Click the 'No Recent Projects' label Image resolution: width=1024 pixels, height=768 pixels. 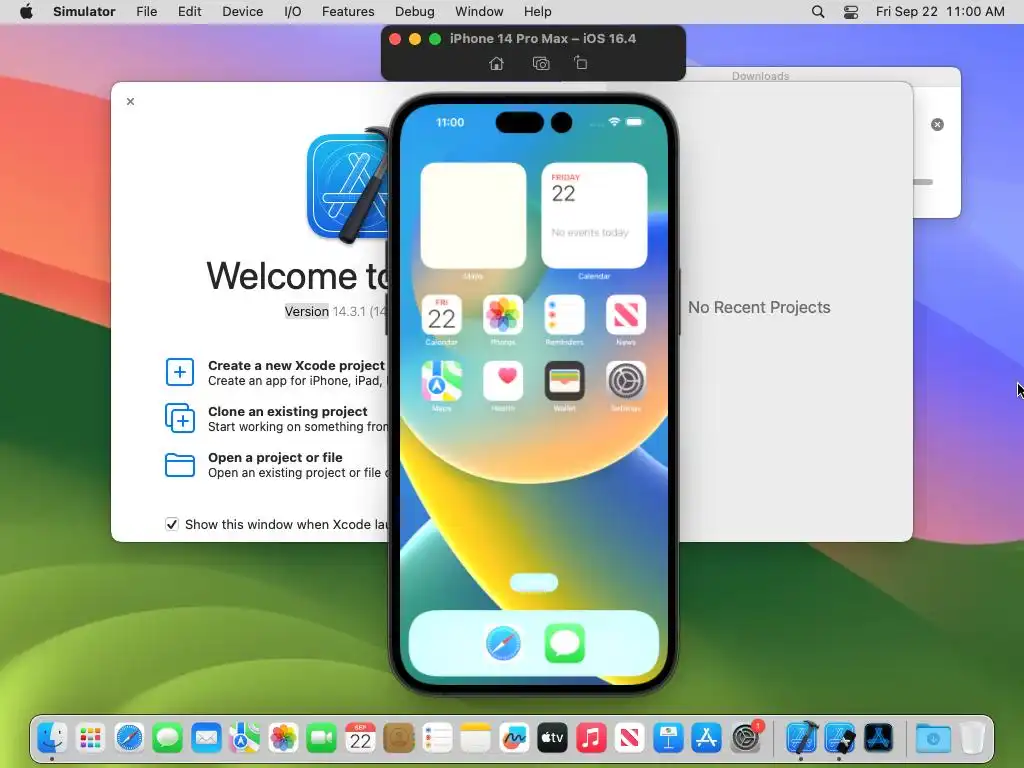(x=759, y=307)
